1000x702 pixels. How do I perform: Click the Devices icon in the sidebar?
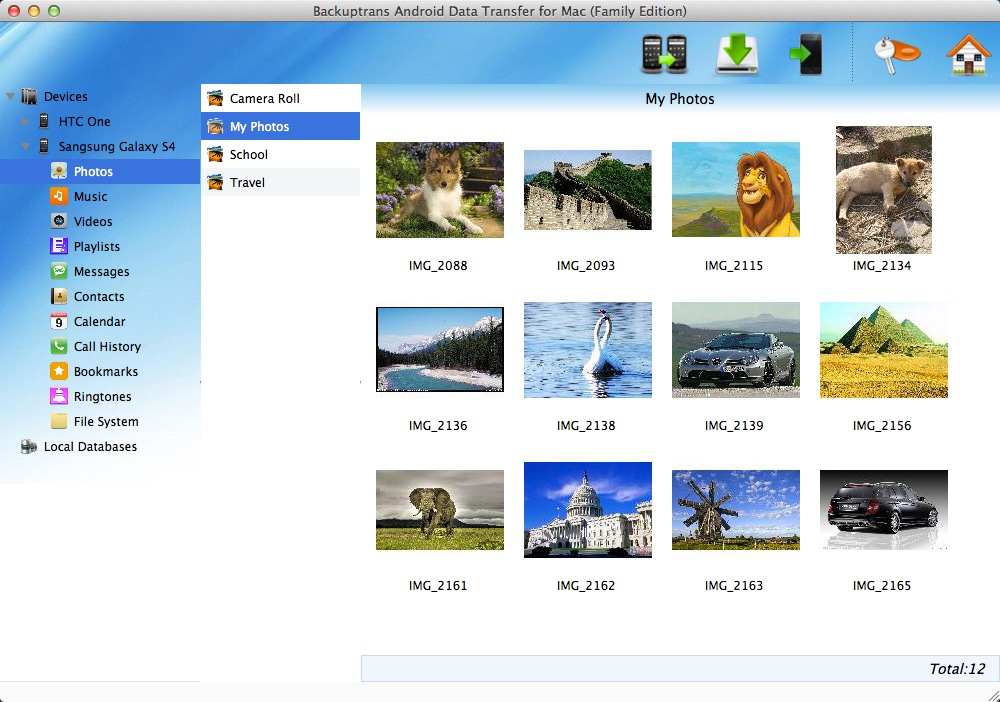(x=29, y=96)
